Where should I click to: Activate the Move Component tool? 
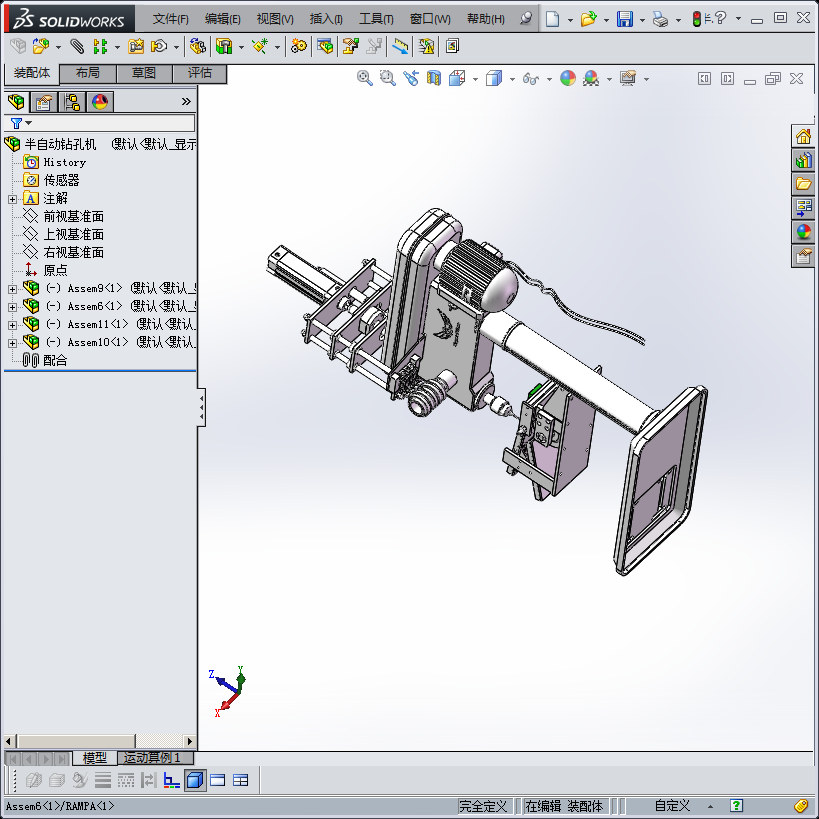pyautogui.click(x=159, y=46)
